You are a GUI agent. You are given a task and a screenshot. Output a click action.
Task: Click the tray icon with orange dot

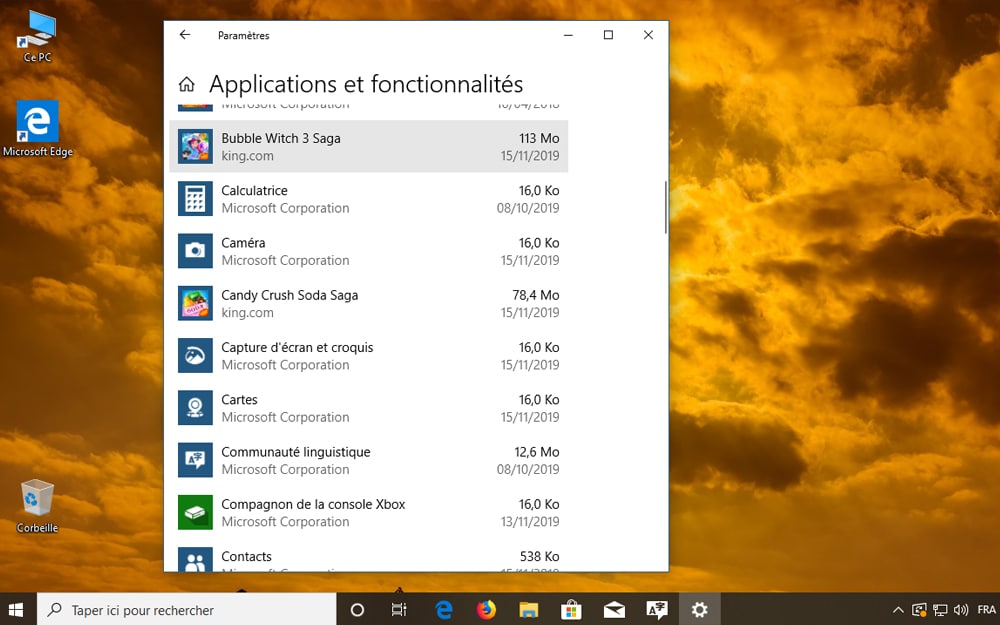point(919,610)
